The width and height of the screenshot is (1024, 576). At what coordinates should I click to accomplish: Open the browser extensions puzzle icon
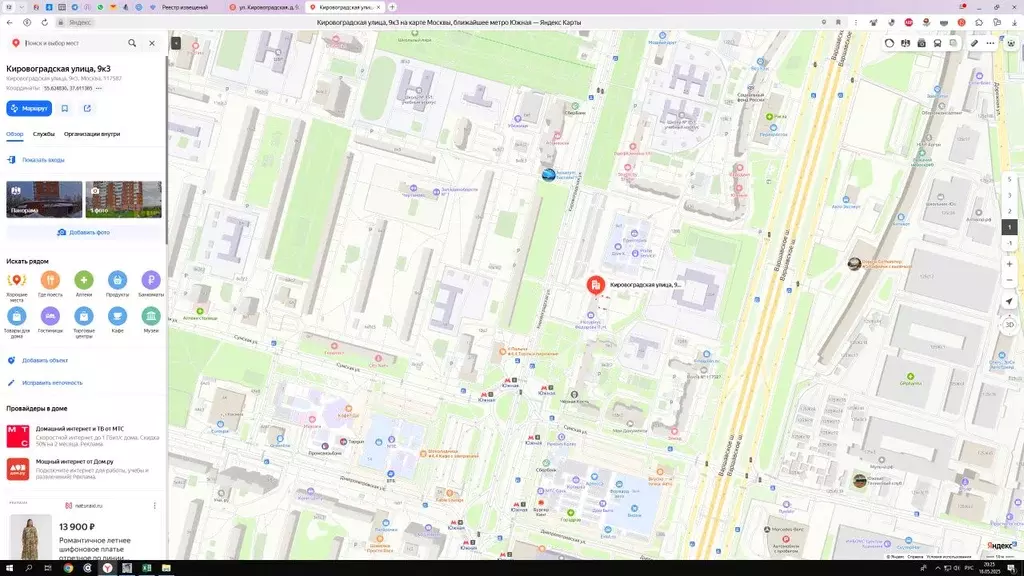click(x=979, y=22)
